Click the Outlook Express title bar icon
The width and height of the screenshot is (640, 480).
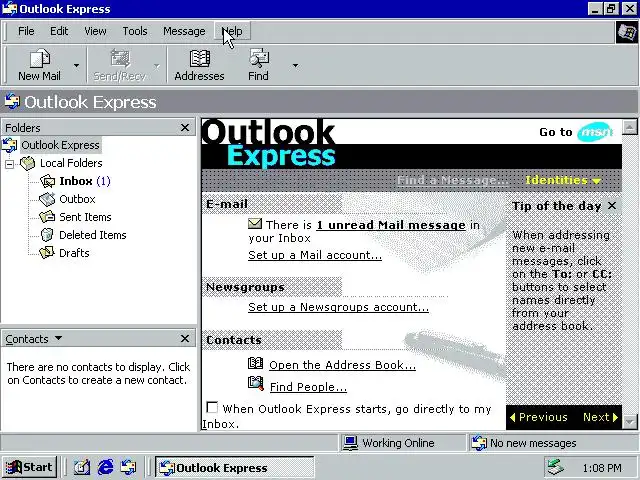click(9, 9)
